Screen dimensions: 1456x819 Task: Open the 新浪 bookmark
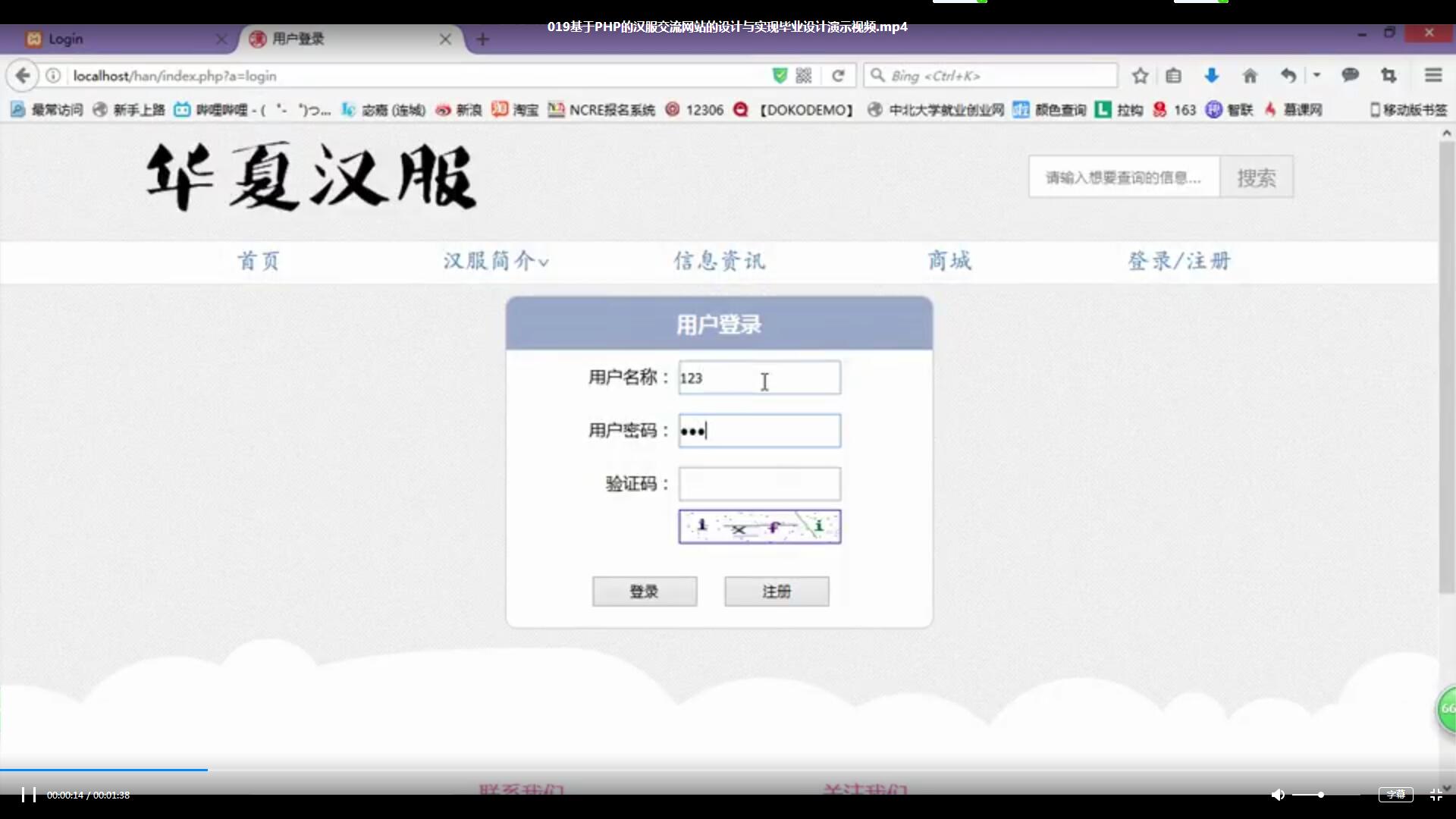pos(459,110)
